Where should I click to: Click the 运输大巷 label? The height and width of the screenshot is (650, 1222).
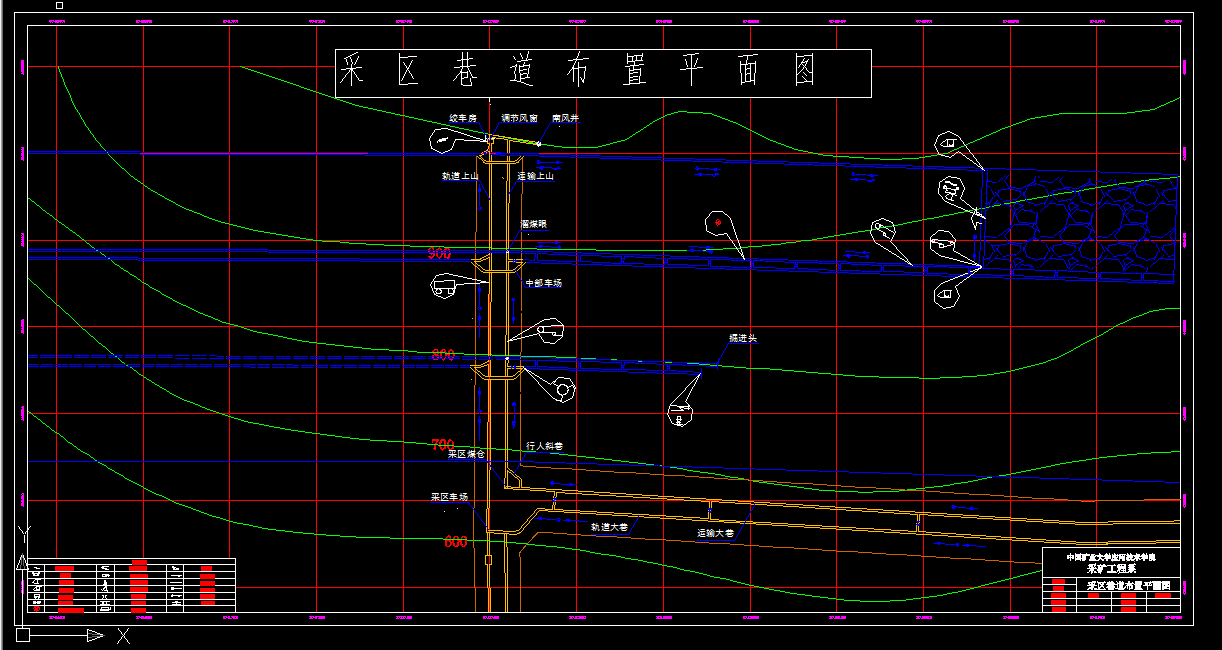(716, 533)
